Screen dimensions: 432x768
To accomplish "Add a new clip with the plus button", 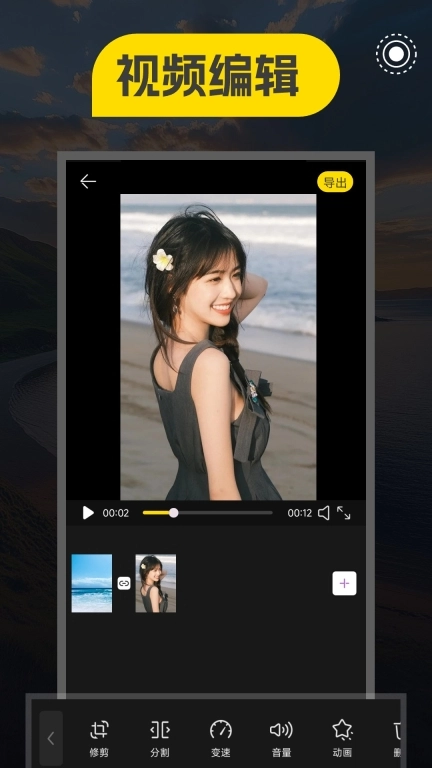I will (x=344, y=583).
